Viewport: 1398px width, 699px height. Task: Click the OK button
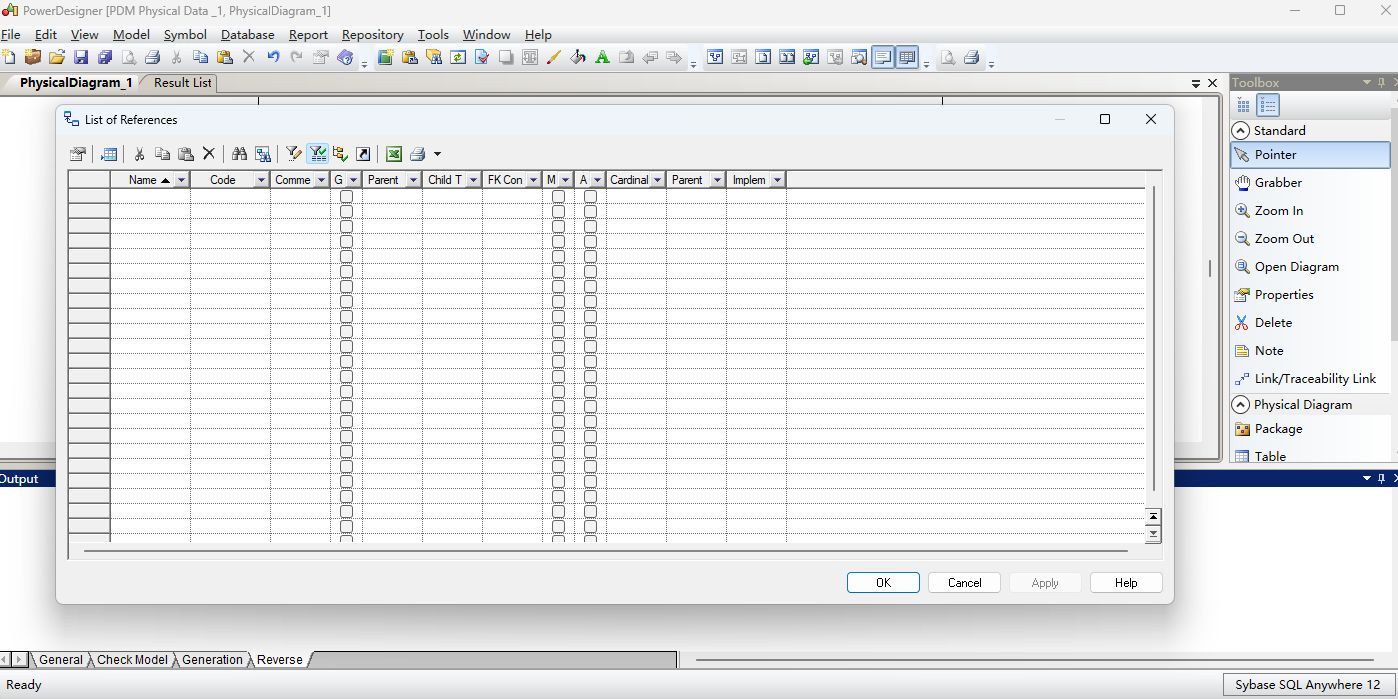(883, 583)
